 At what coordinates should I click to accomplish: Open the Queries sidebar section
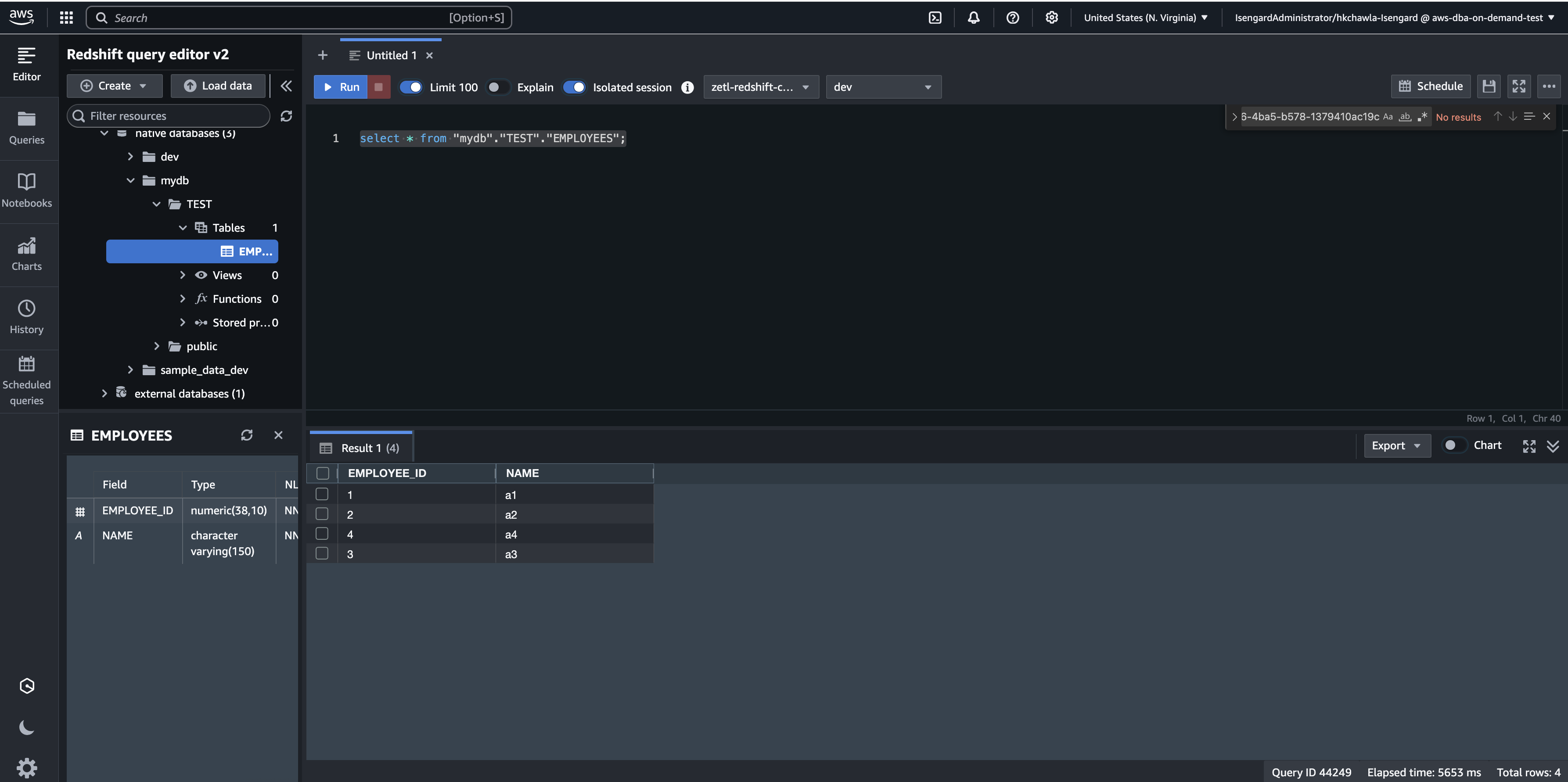(x=27, y=128)
